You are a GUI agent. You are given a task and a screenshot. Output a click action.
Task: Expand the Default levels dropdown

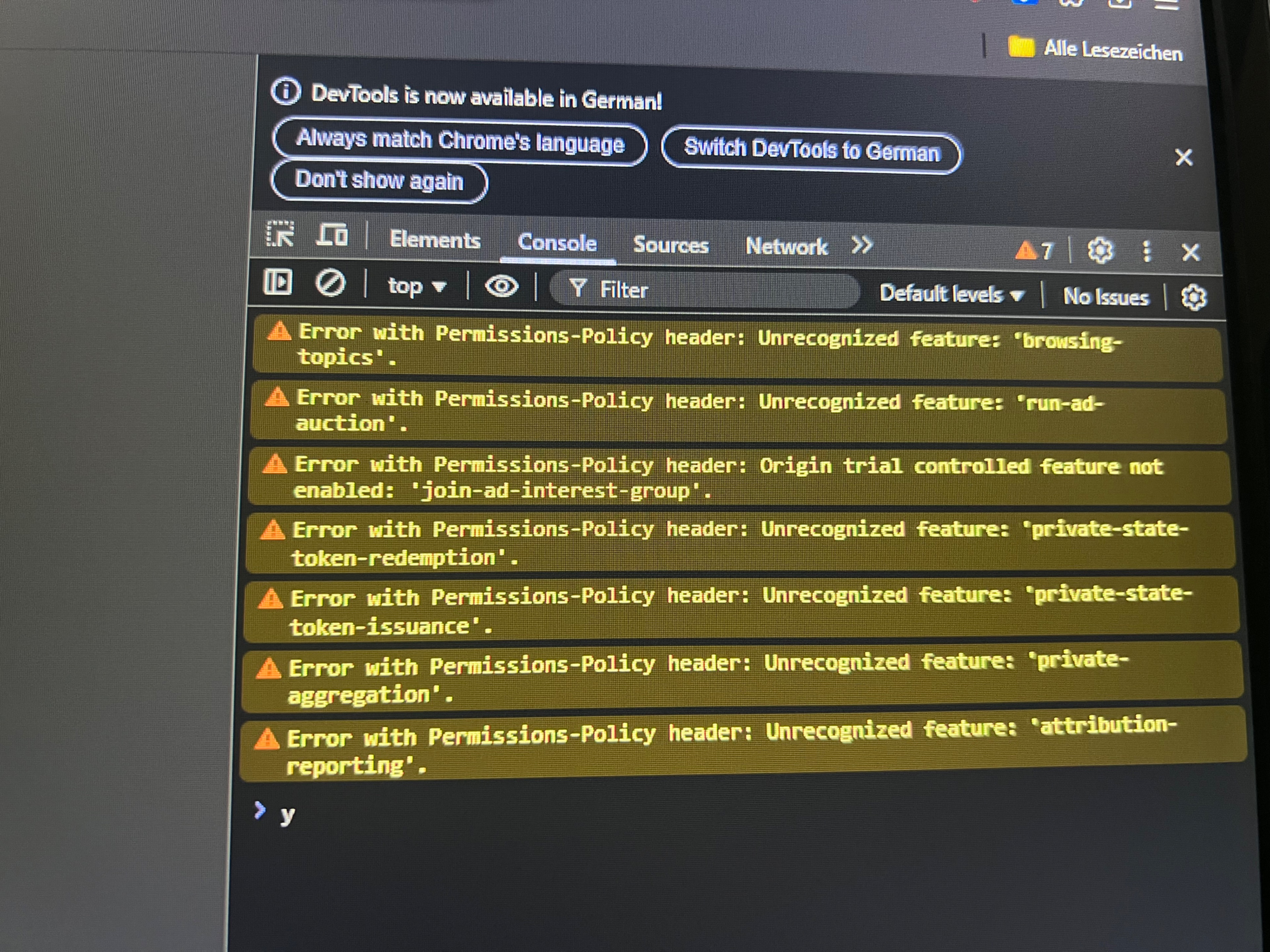click(952, 295)
